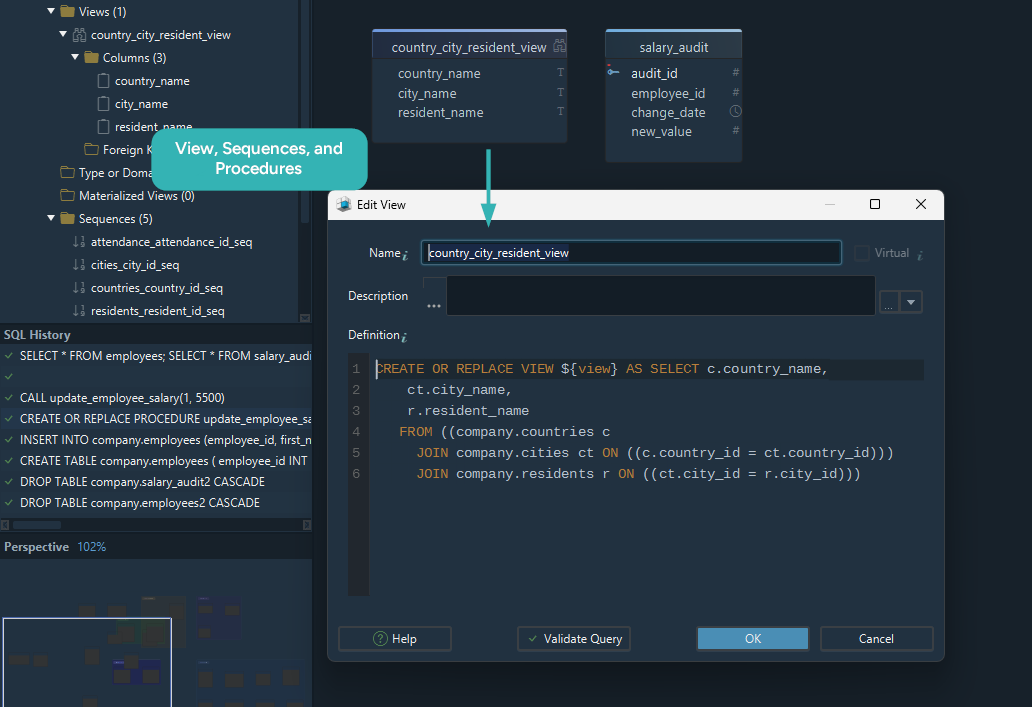1032x707 pixels.
Task: Select countries_country_id_seq sequence
Action: click(157, 288)
